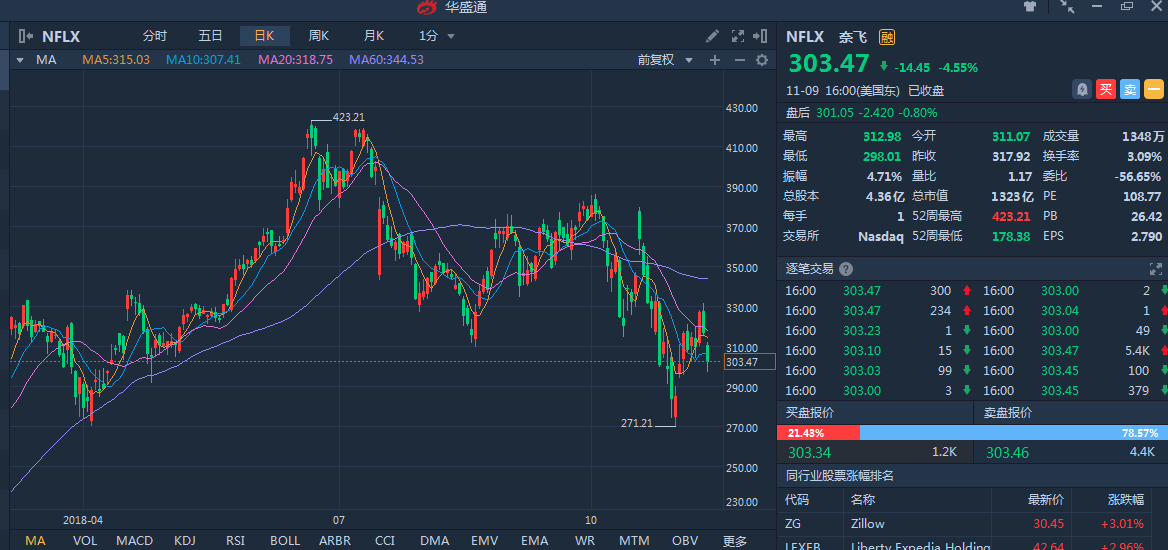This screenshot has height=550, width=1168.
Task: Expand chart to fullscreen view
Action: pyautogui.click(x=738, y=36)
